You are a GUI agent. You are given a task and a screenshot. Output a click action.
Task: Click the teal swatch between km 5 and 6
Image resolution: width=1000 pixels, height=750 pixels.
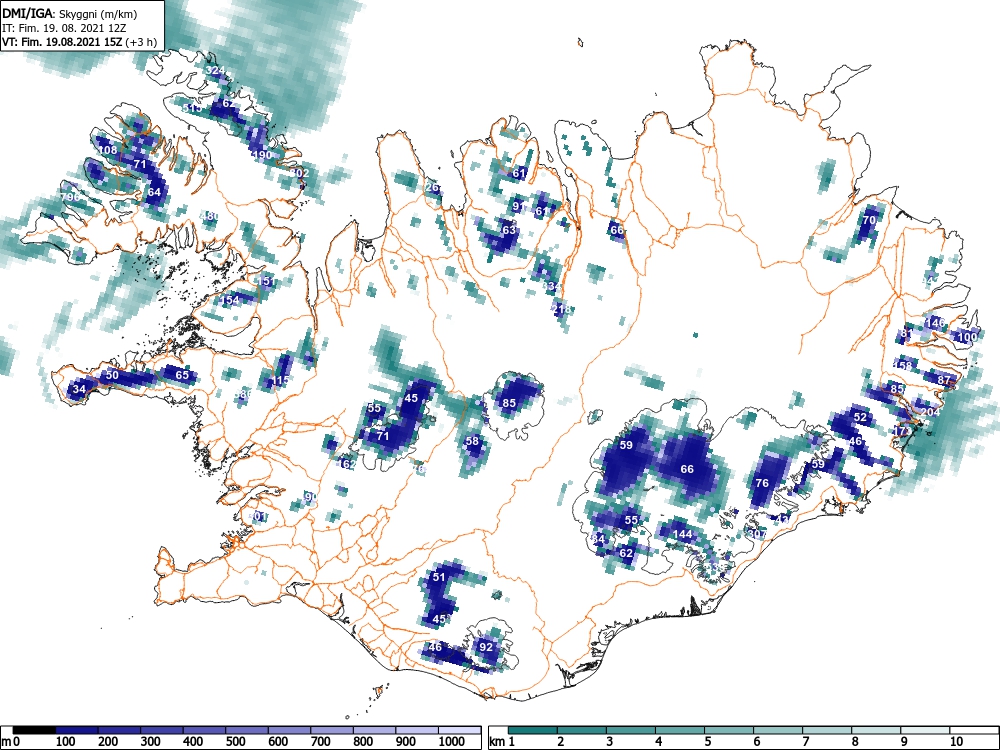[x=729, y=730]
